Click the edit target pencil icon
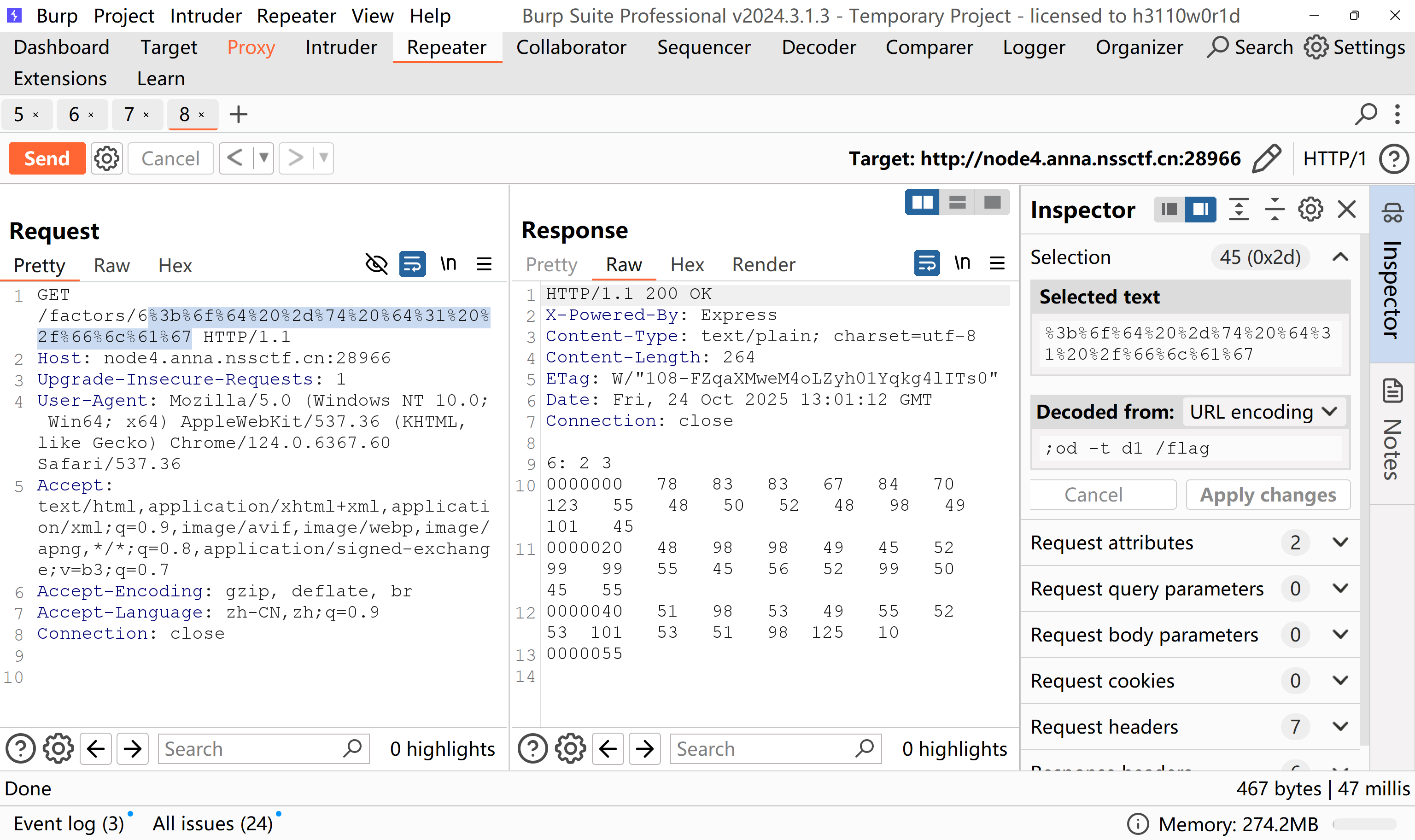 click(x=1267, y=158)
